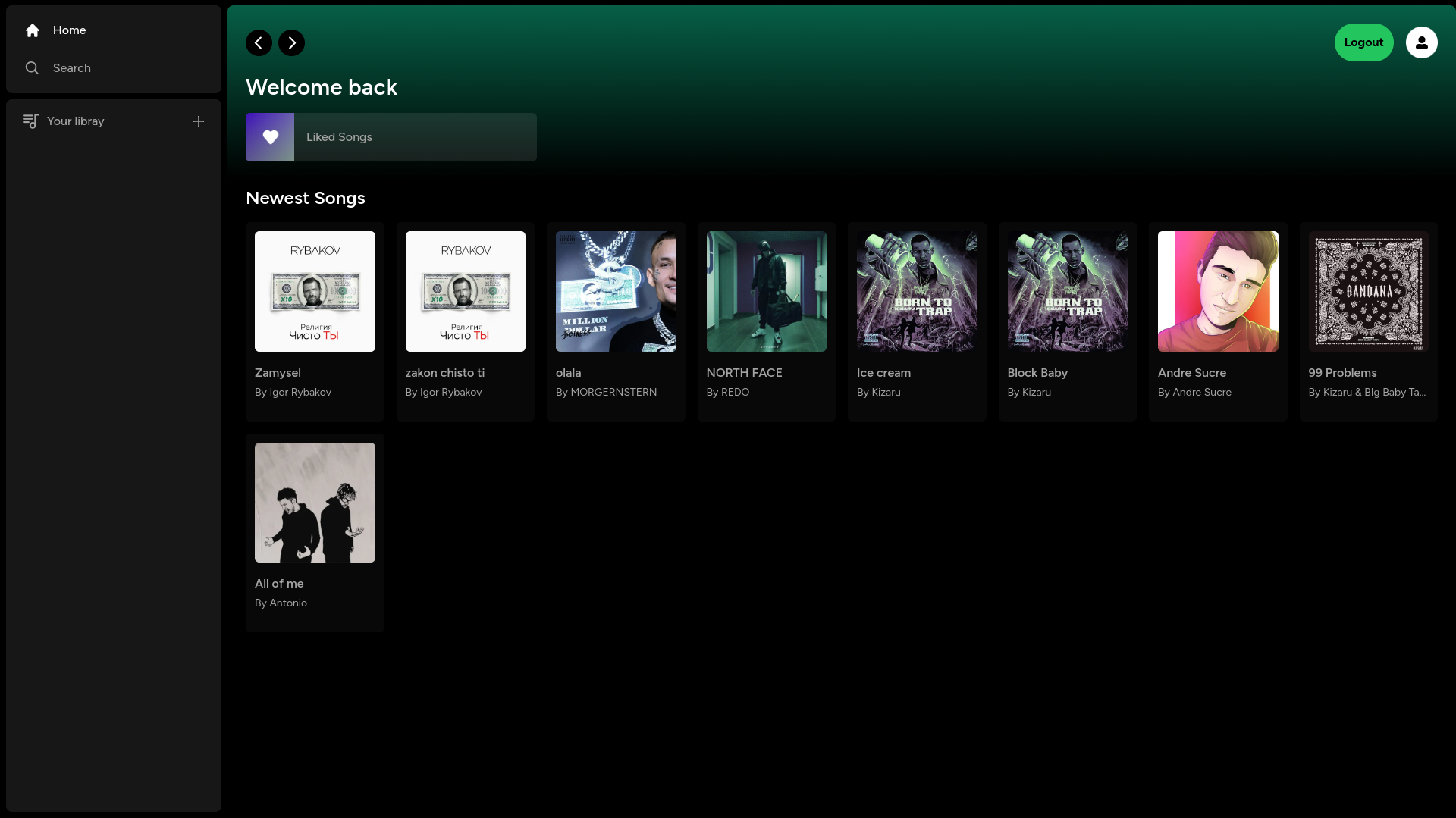1456x818 pixels.
Task: Open the user profile avatar button
Action: [1421, 42]
